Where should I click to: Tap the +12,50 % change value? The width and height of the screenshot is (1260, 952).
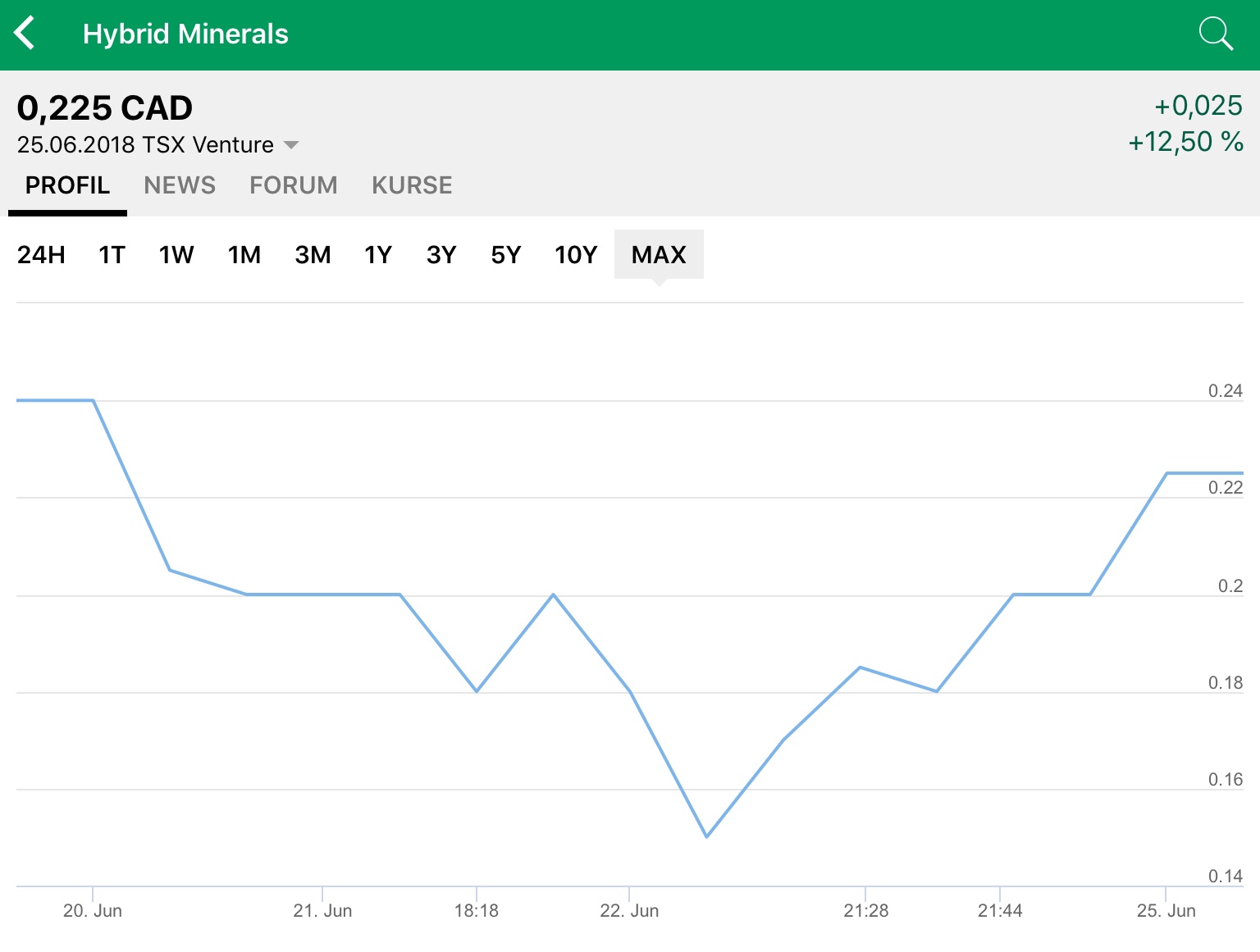[1185, 142]
